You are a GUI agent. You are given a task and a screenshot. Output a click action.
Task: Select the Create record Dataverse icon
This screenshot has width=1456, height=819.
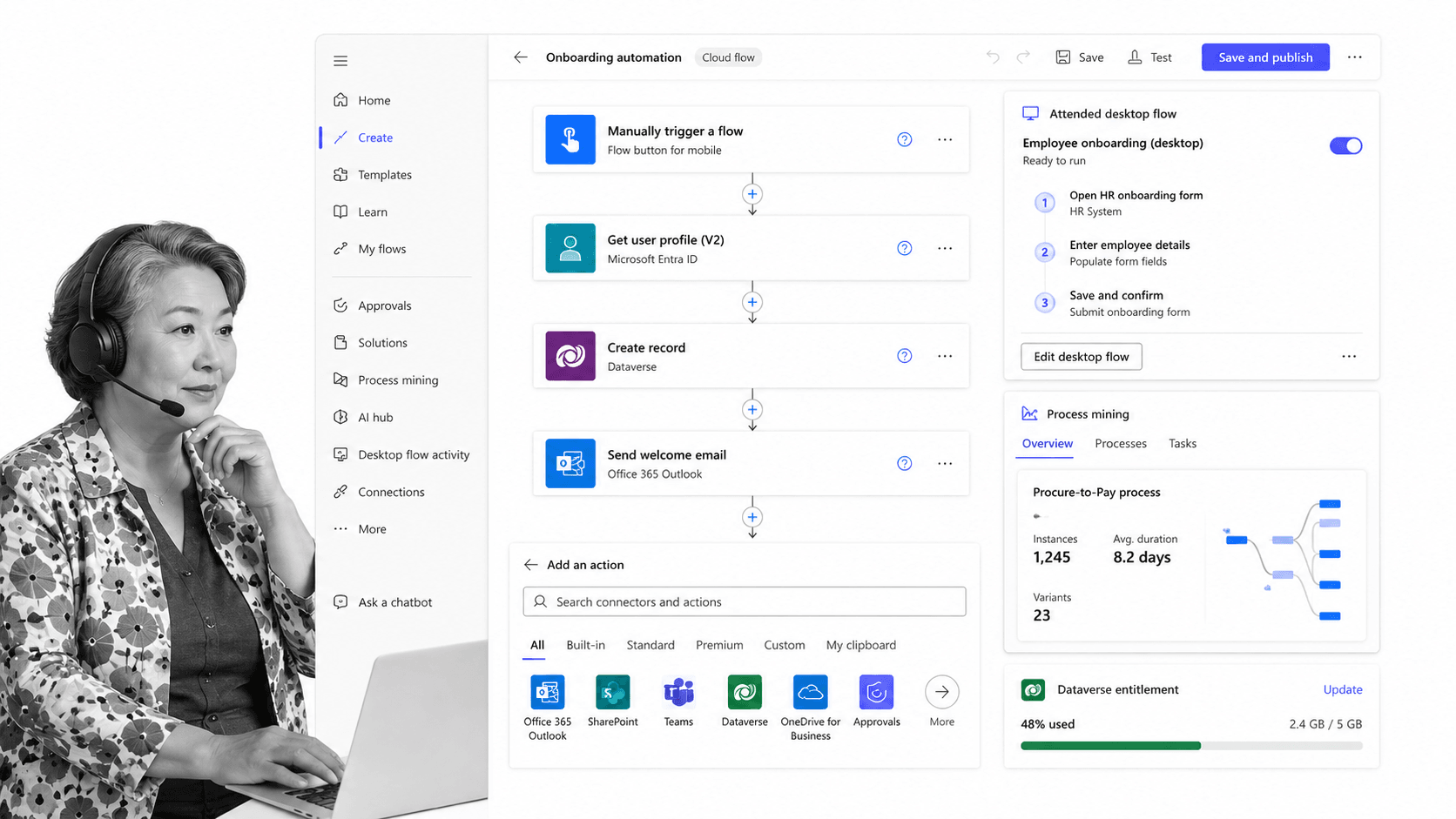point(570,356)
